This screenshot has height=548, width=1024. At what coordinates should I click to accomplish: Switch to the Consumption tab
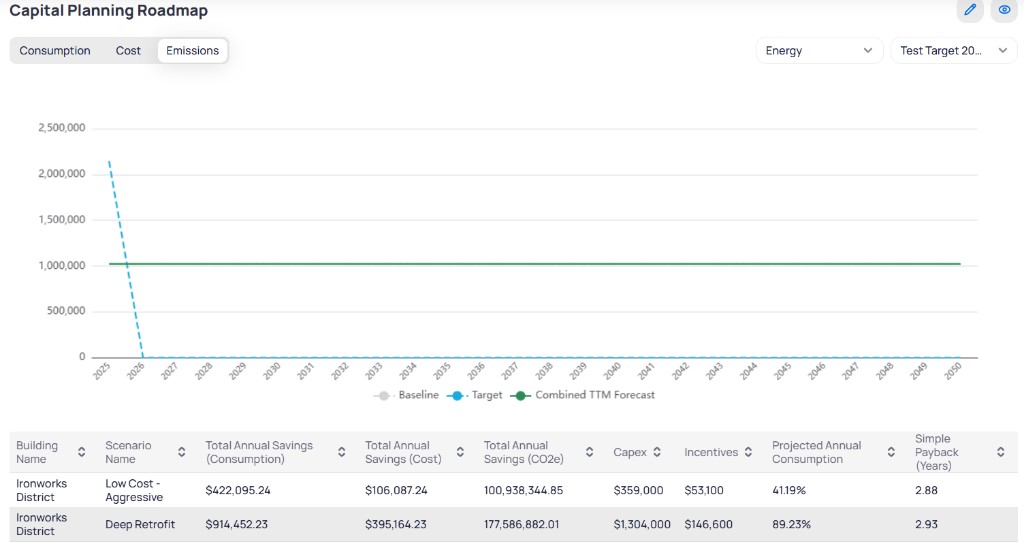[x=55, y=50]
